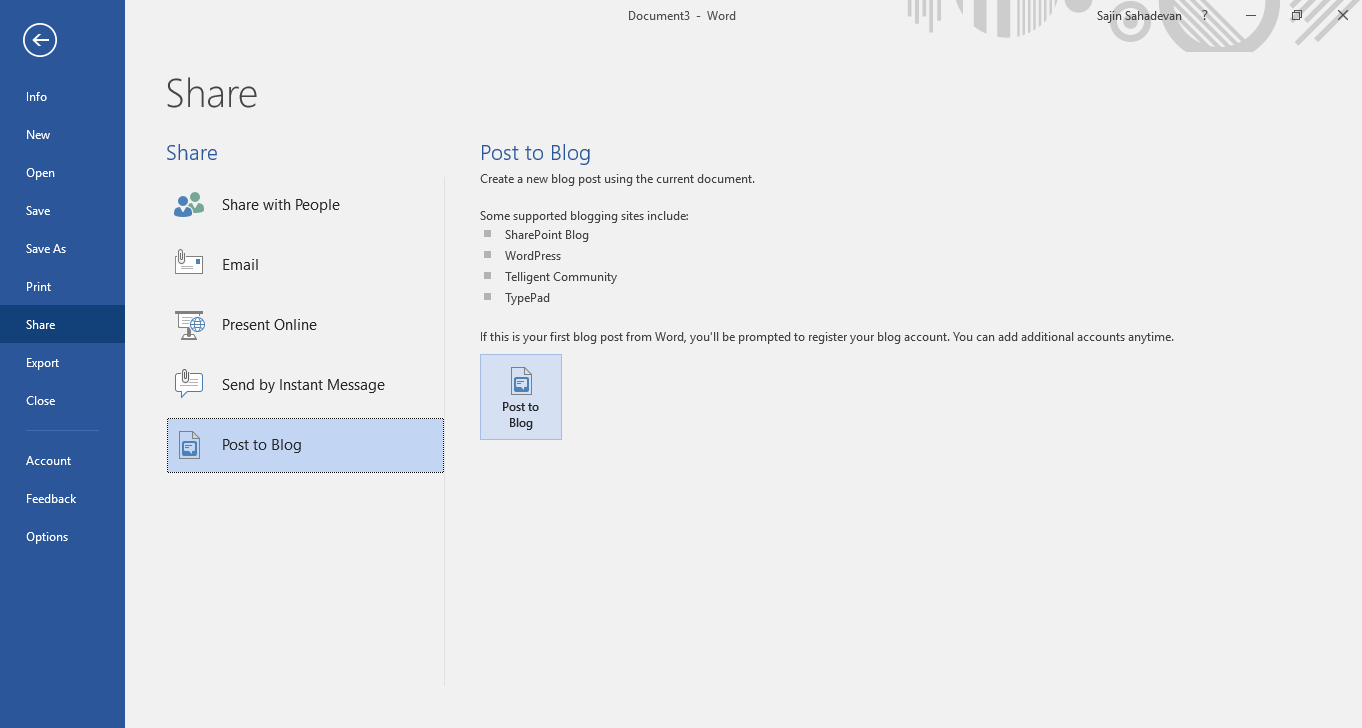Image resolution: width=1362 pixels, height=728 pixels.
Task: Click the back arrow circle icon
Action: tap(40, 40)
